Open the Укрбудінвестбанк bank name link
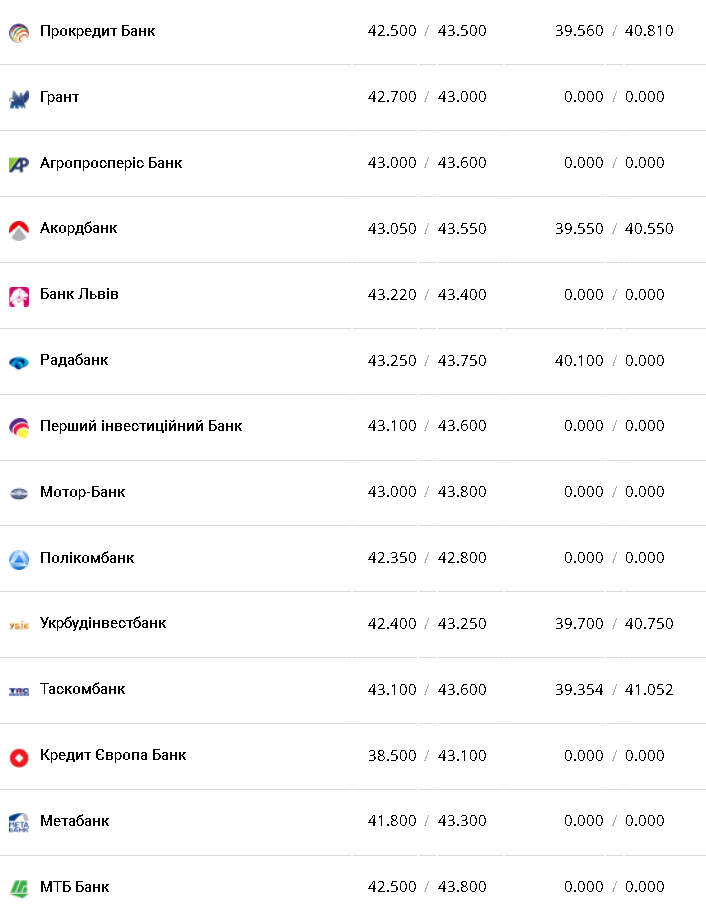Image resolution: width=706 pixels, height=911 pixels. (x=103, y=623)
